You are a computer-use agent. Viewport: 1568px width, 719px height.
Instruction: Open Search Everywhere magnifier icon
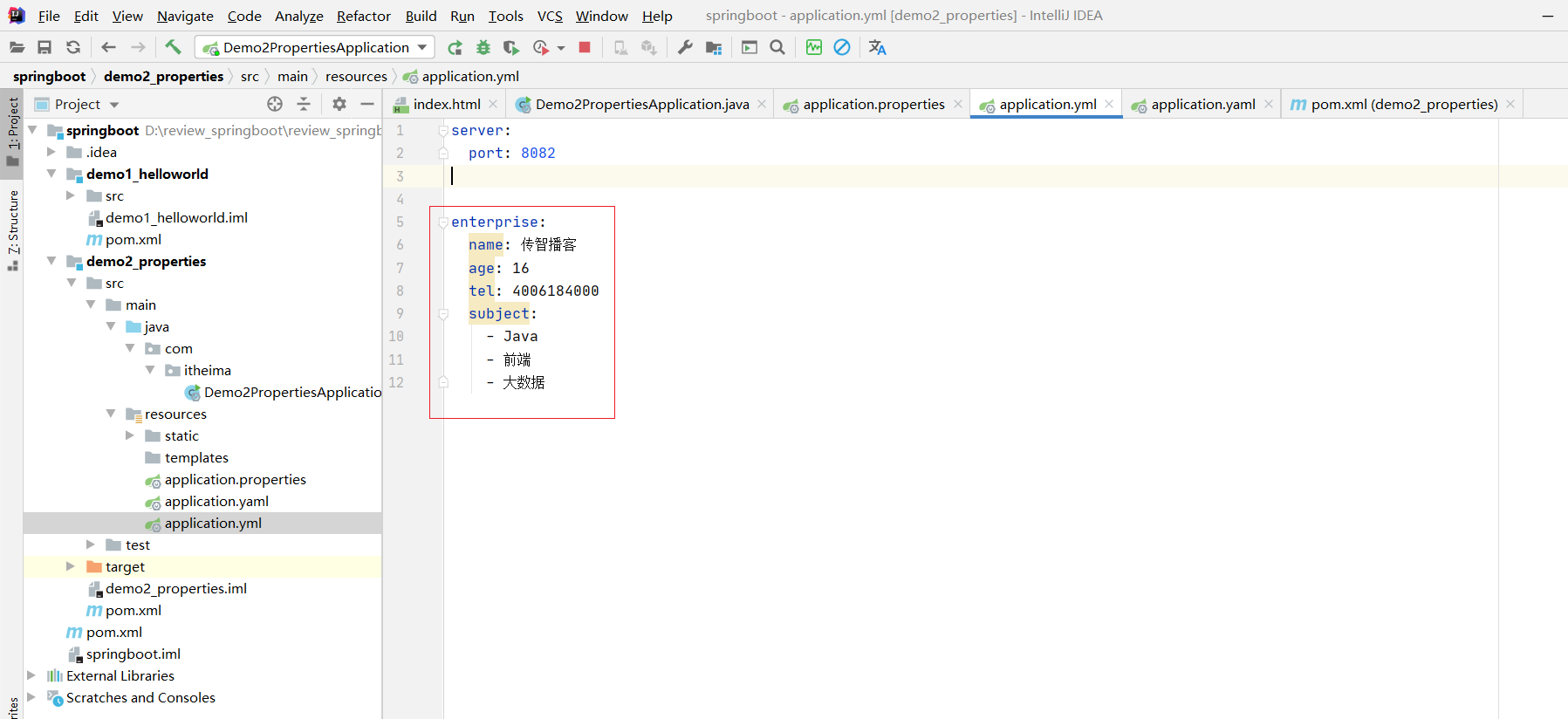tap(777, 47)
